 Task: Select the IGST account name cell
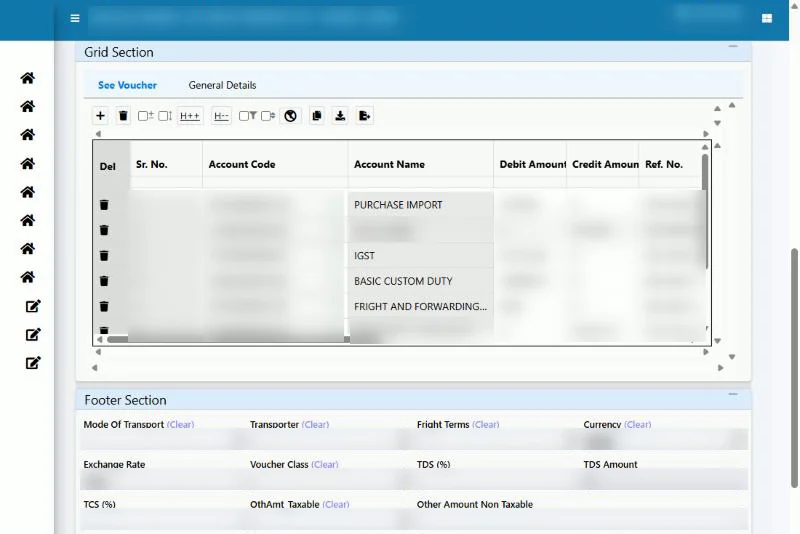pos(420,256)
